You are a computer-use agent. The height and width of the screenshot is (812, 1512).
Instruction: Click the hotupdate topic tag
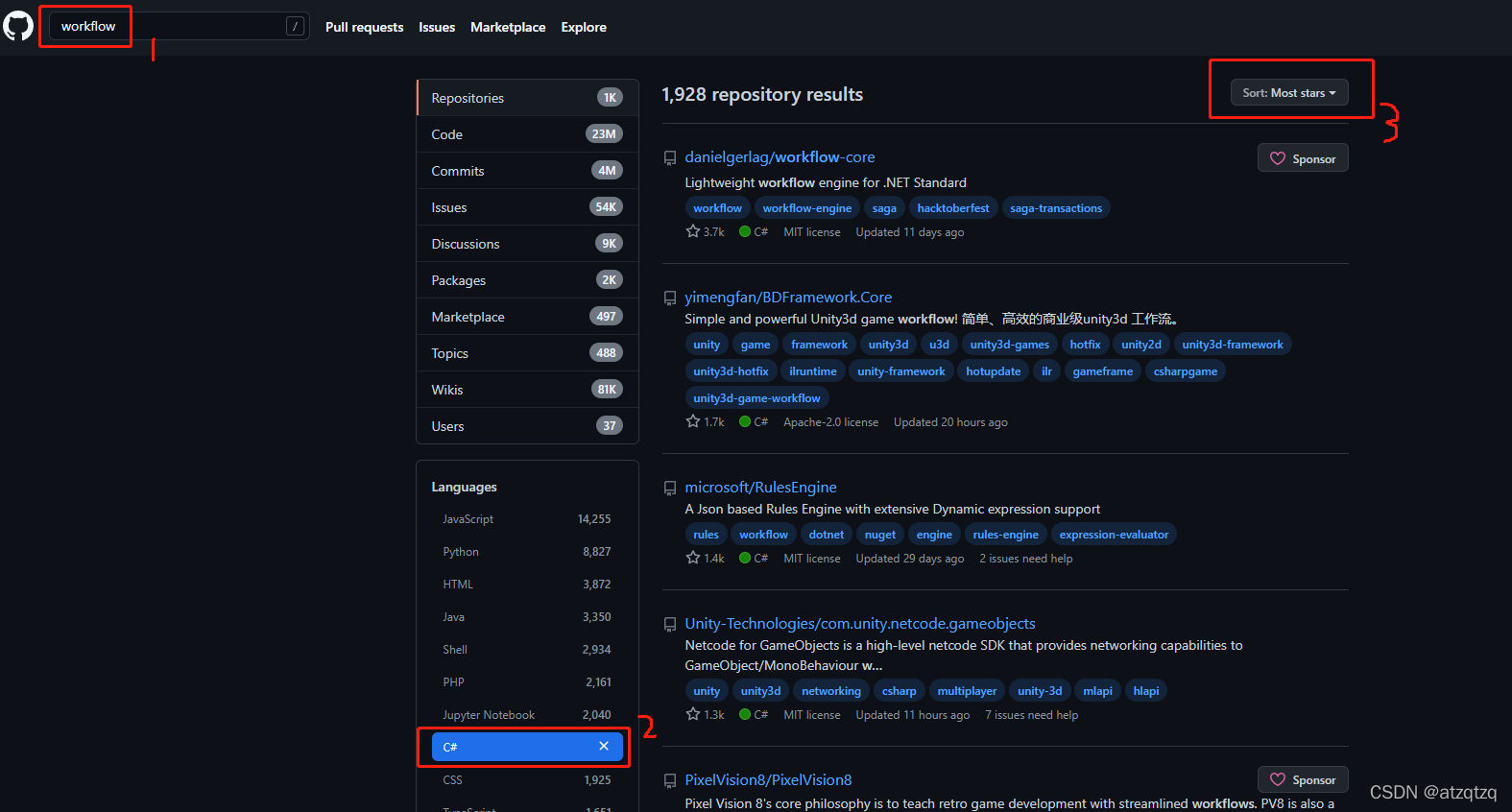pyautogui.click(x=993, y=371)
